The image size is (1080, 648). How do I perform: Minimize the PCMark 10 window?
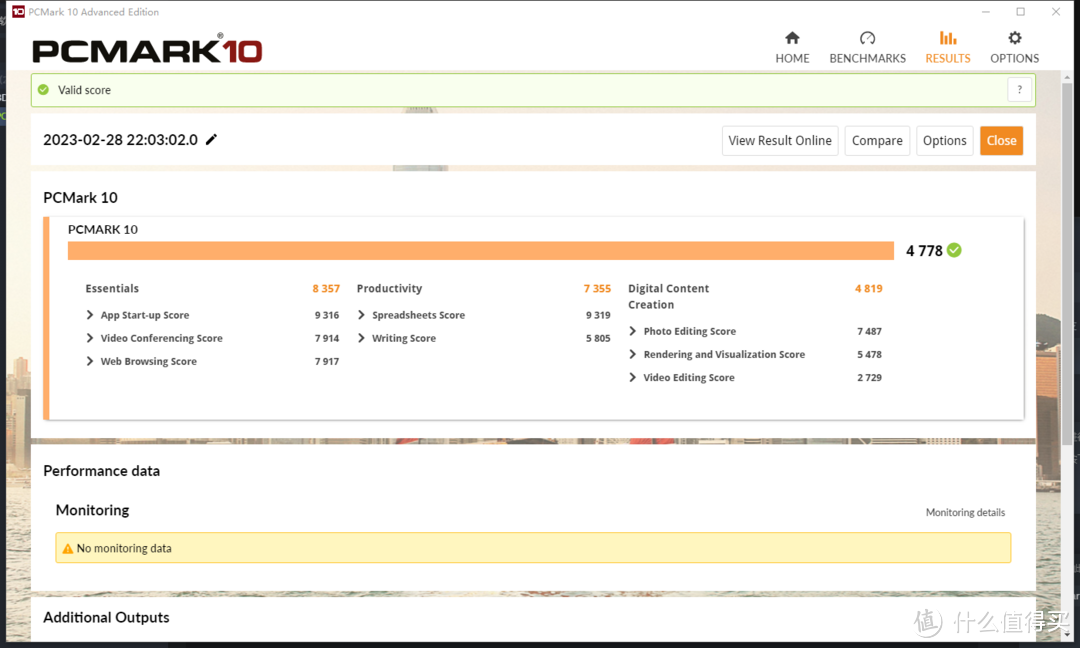tap(986, 12)
